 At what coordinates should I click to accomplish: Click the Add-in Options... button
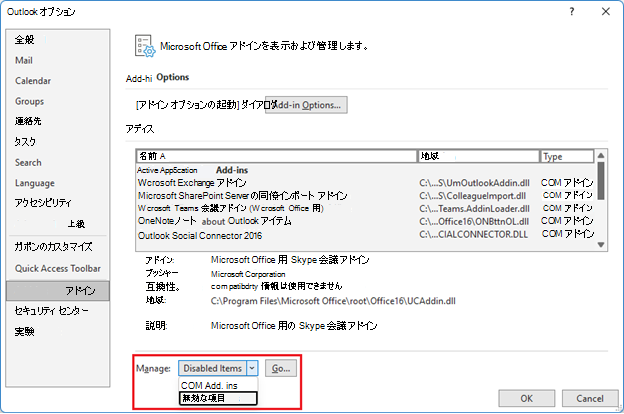[306, 105]
